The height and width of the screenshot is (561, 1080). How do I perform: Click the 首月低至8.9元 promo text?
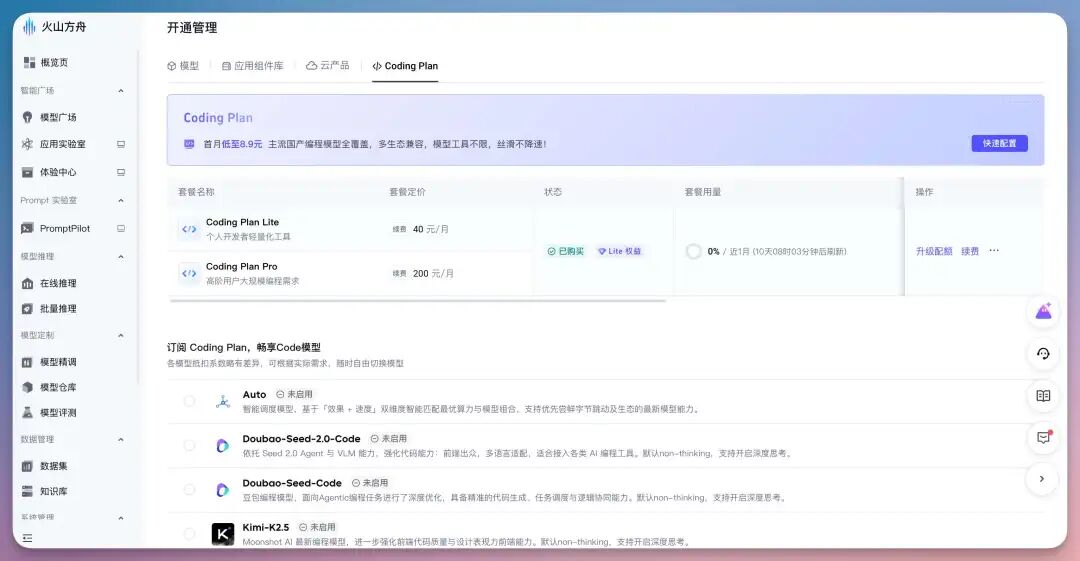(x=233, y=144)
